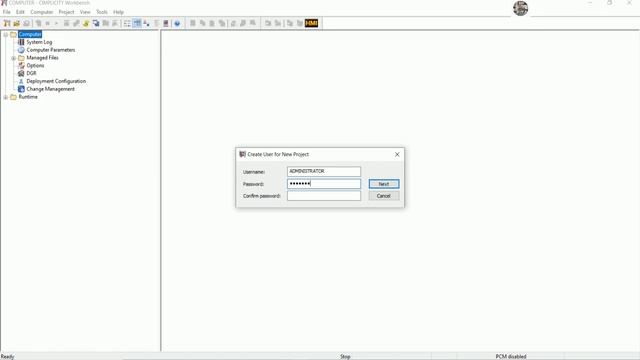Select the Computer Parameters globe icon
Viewport: 640px width, 360px height.
[x=21, y=50]
